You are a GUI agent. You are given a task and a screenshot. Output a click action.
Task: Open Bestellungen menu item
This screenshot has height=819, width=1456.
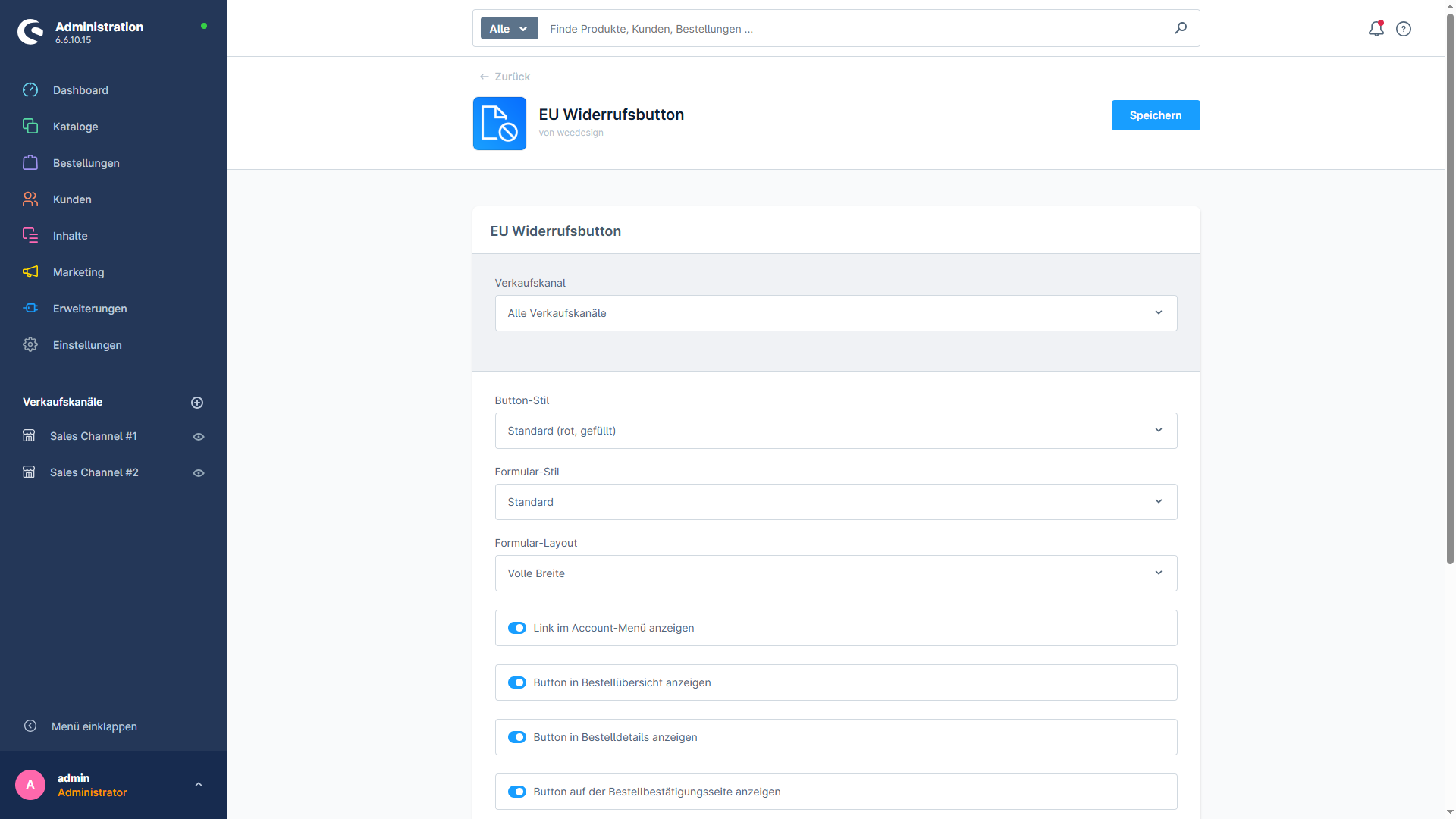(x=114, y=163)
